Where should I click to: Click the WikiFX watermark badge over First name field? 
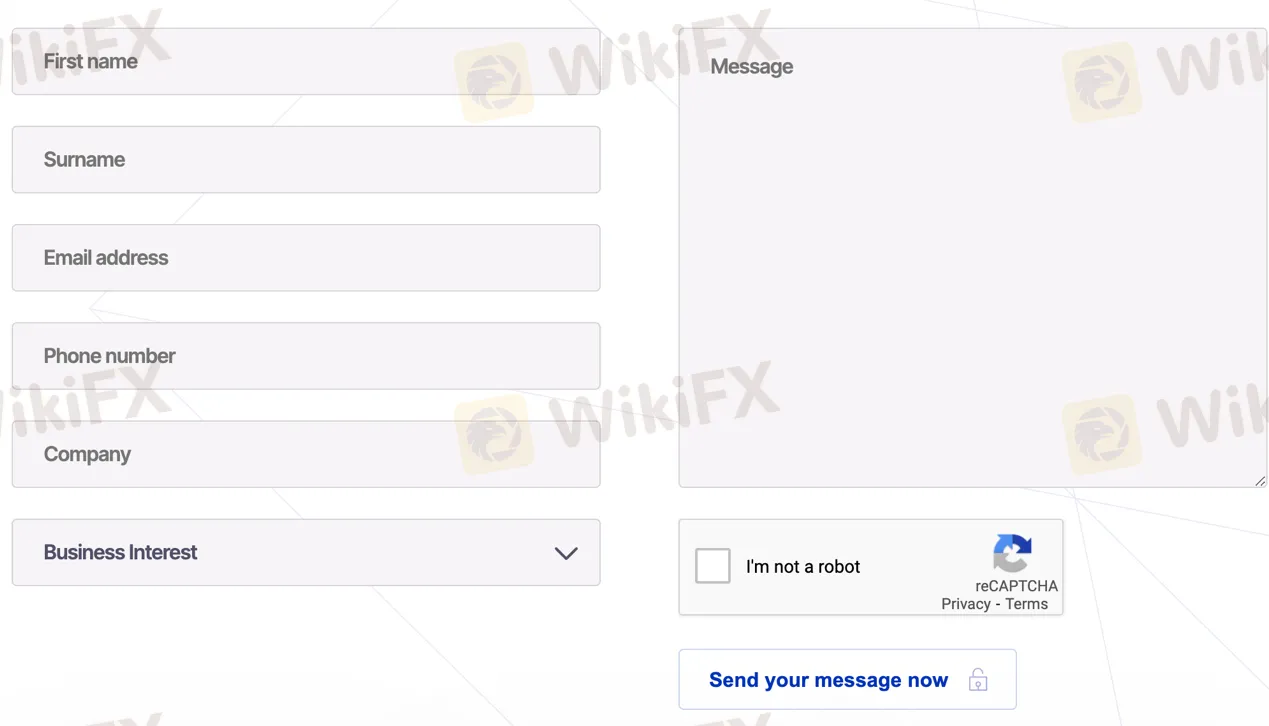point(494,82)
